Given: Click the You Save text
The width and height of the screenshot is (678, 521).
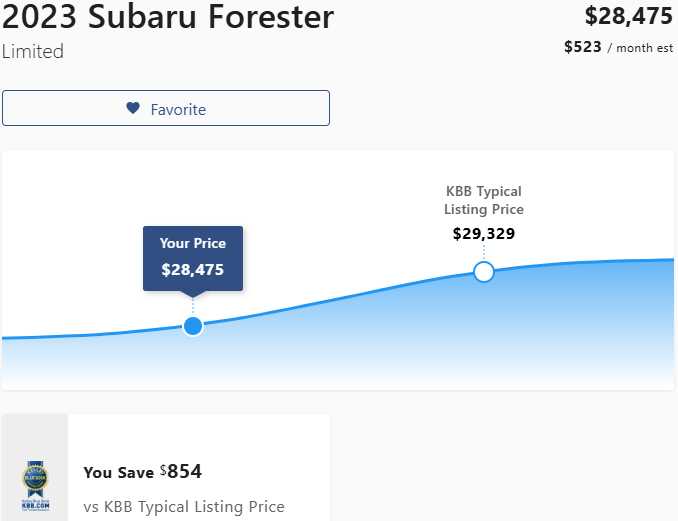Looking at the screenshot, I should coord(118,472).
